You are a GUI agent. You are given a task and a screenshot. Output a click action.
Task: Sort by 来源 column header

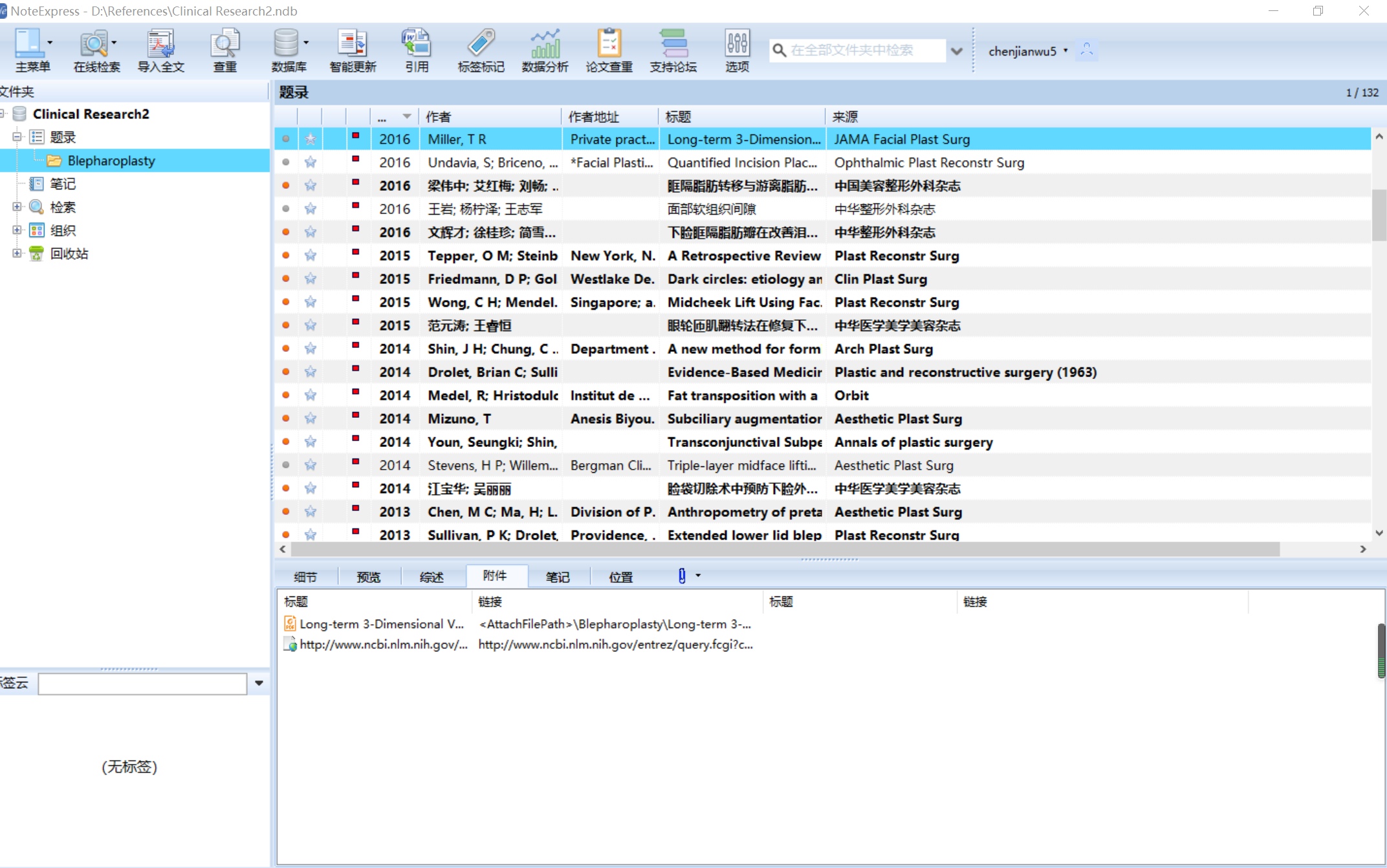[x=1098, y=117]
